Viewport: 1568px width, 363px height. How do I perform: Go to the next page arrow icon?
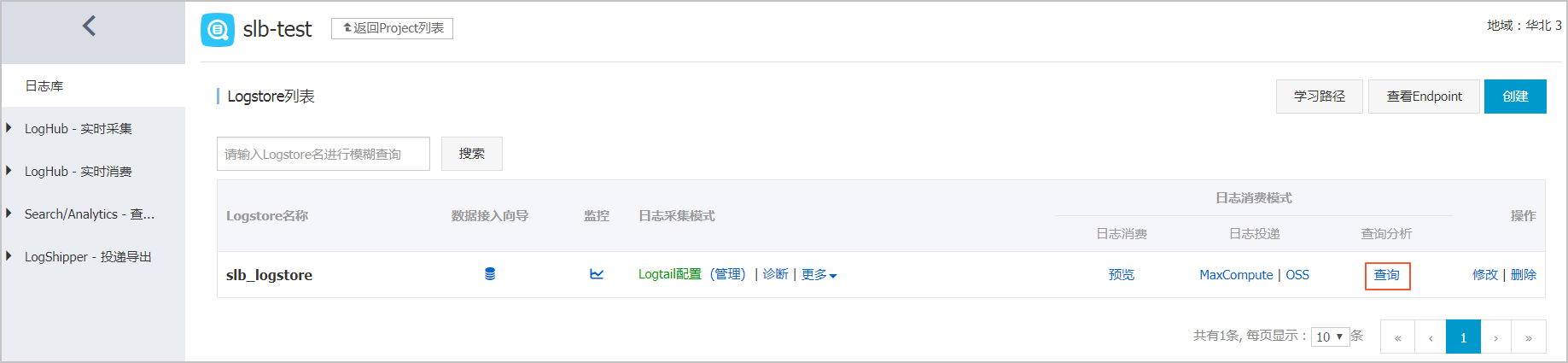[x=1495, y=337]
